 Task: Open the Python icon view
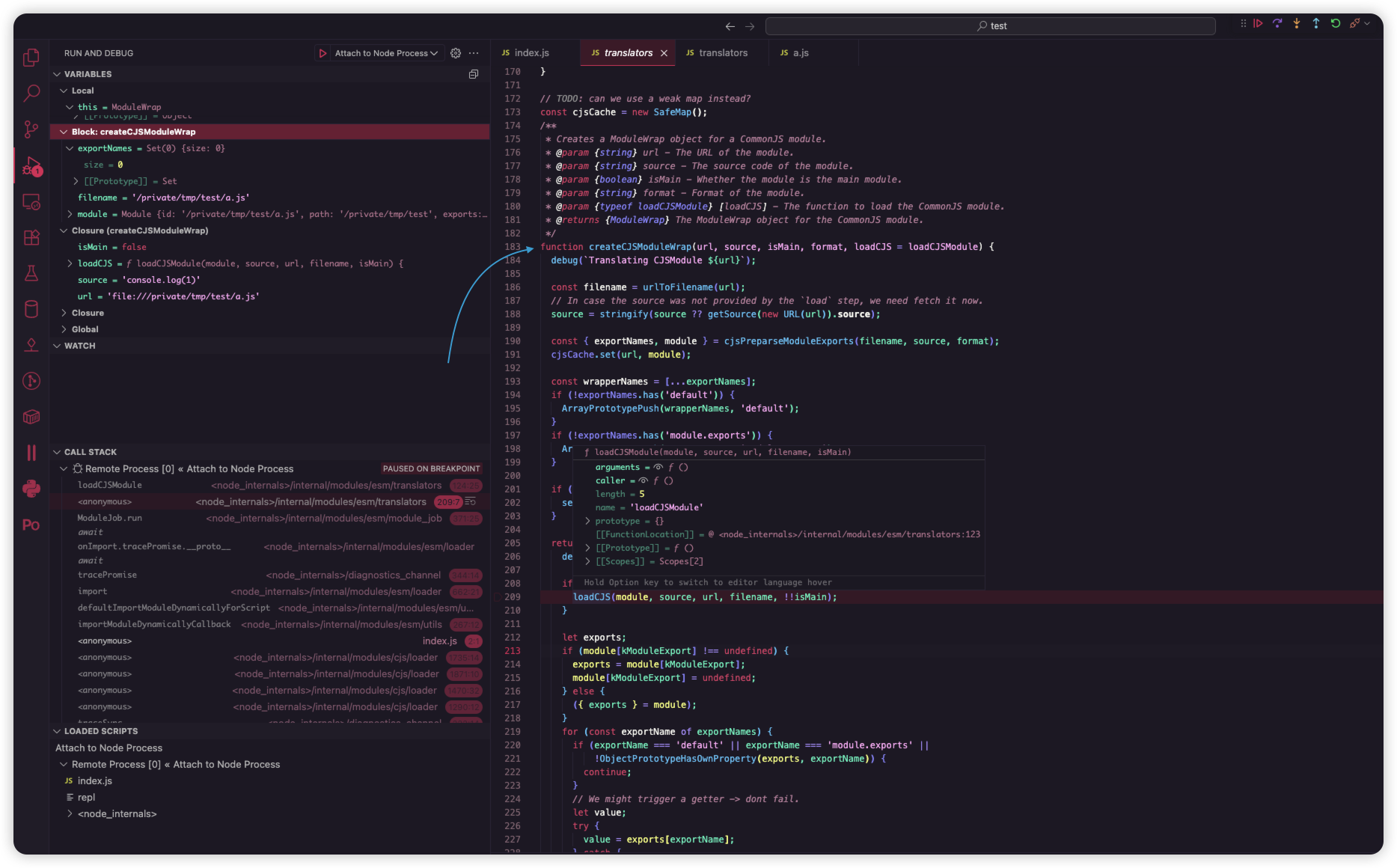click(x=31, y=489)
